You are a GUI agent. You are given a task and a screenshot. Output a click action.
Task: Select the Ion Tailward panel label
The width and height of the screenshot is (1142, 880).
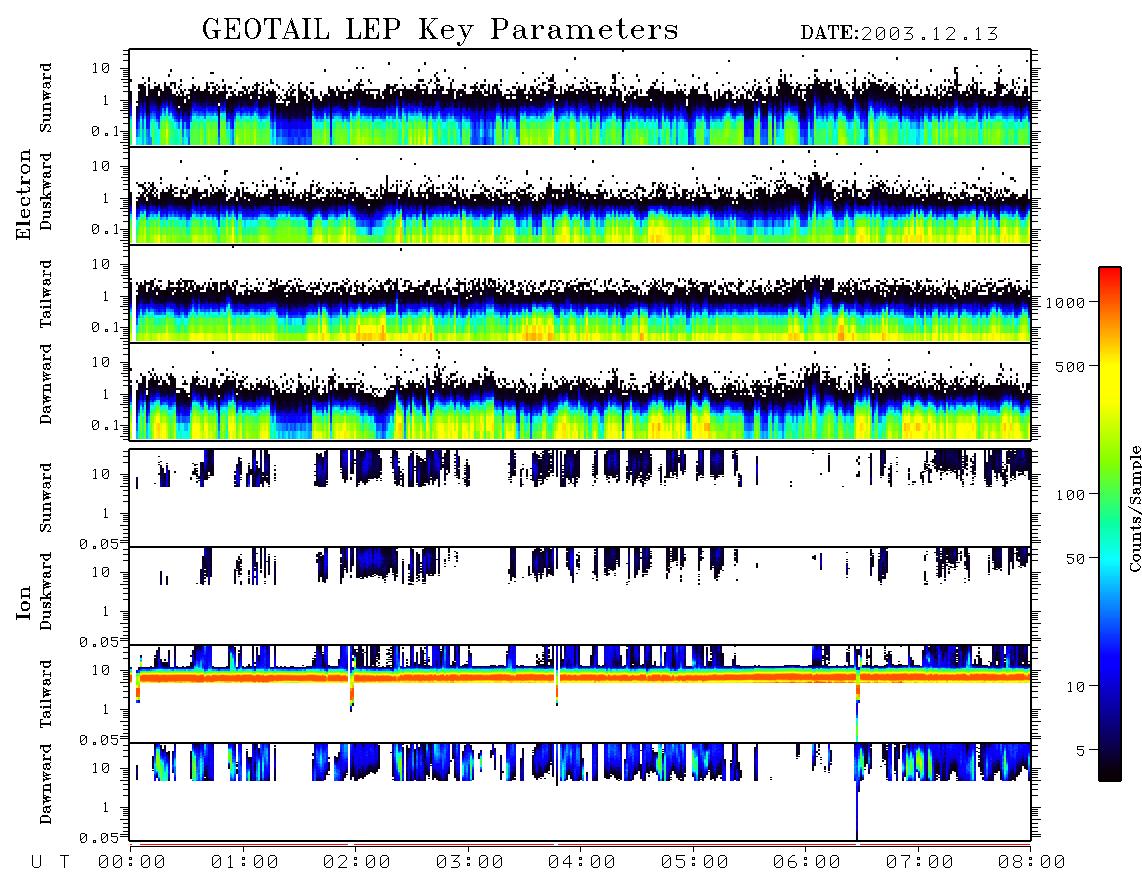(46, 694)
